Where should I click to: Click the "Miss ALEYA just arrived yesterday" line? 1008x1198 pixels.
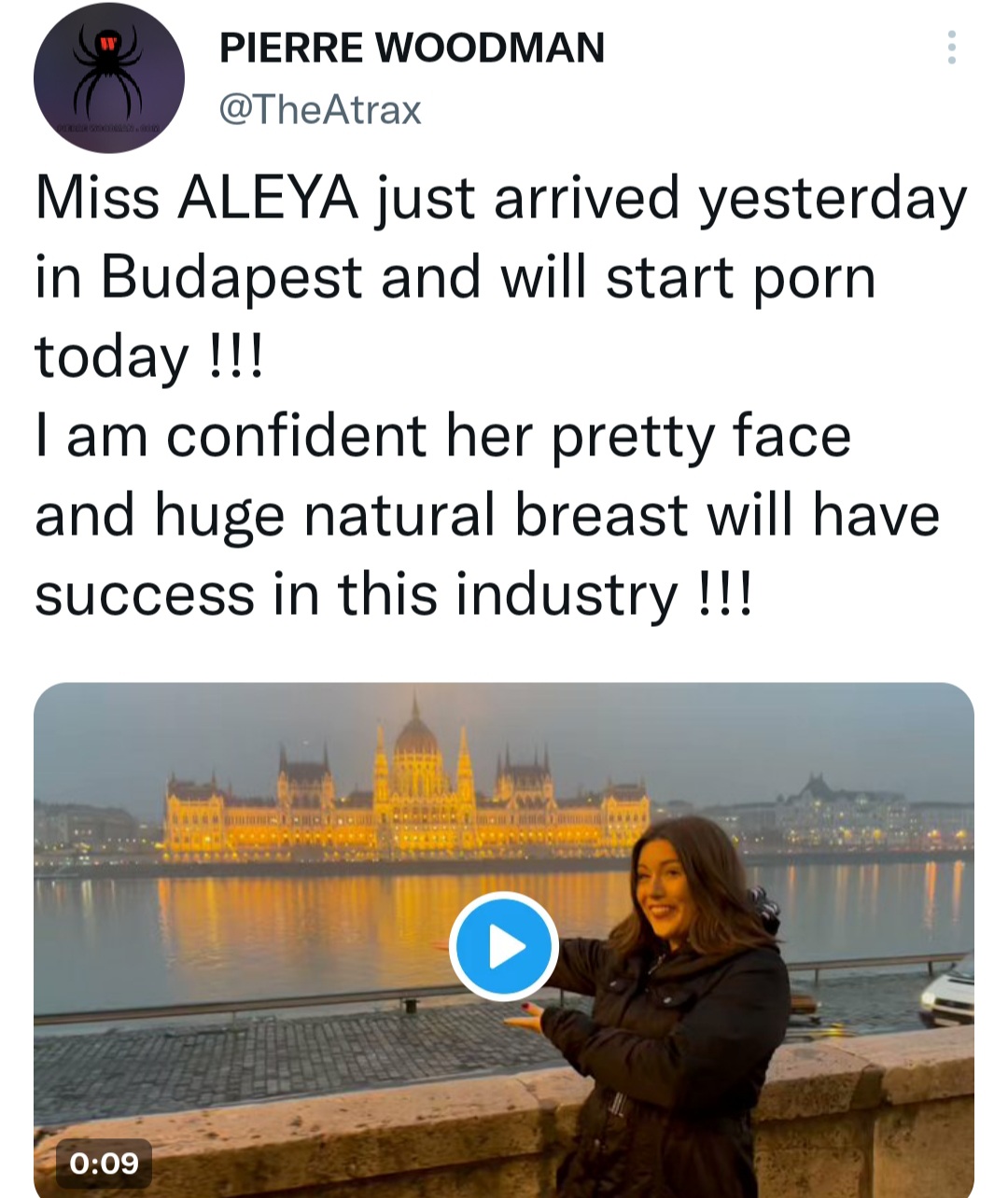point(500,199)
